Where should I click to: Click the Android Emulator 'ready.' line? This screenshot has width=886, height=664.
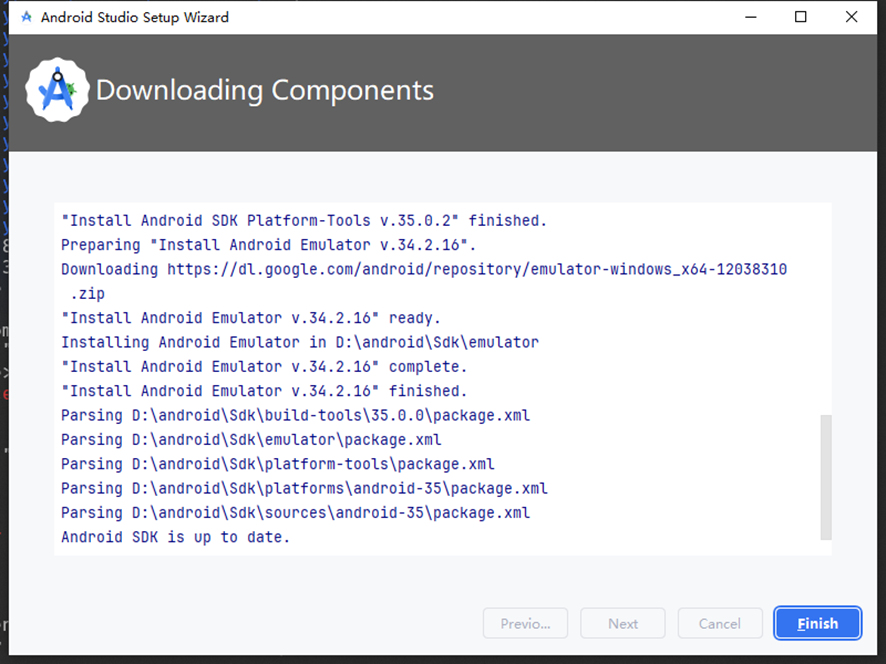tap(251, 318)
